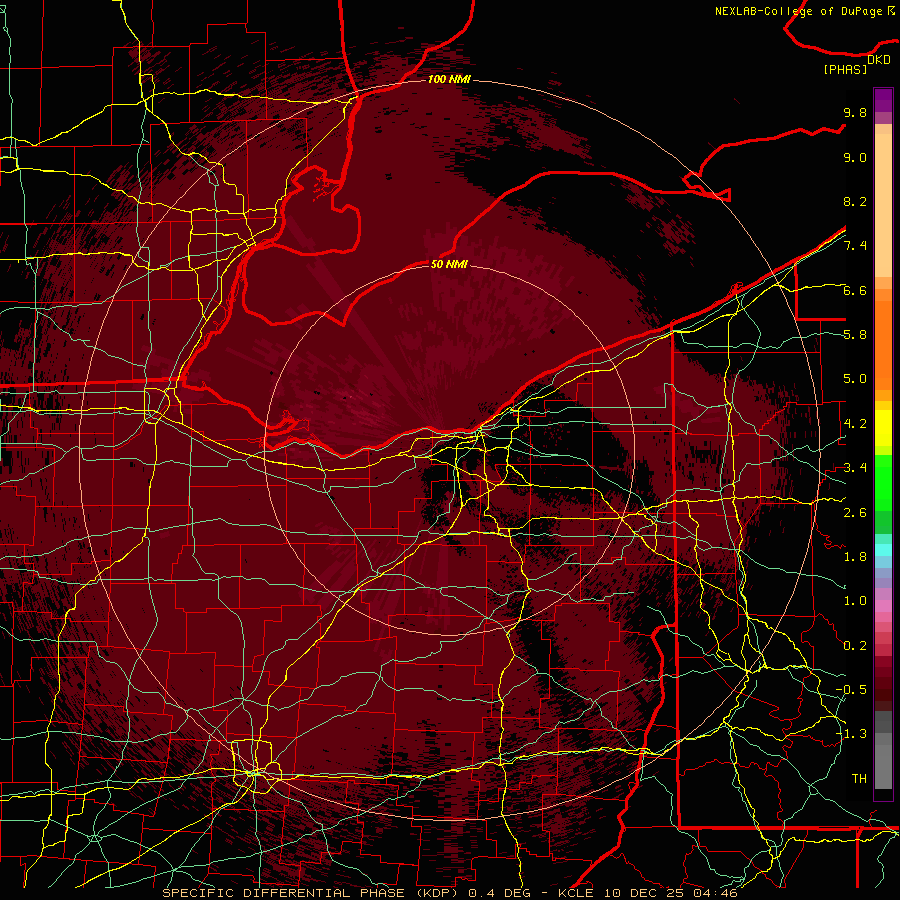Viewport: 900px width, 900px height.
Task: Click the purple top segment of the color bar
Action: pos(883,100)
